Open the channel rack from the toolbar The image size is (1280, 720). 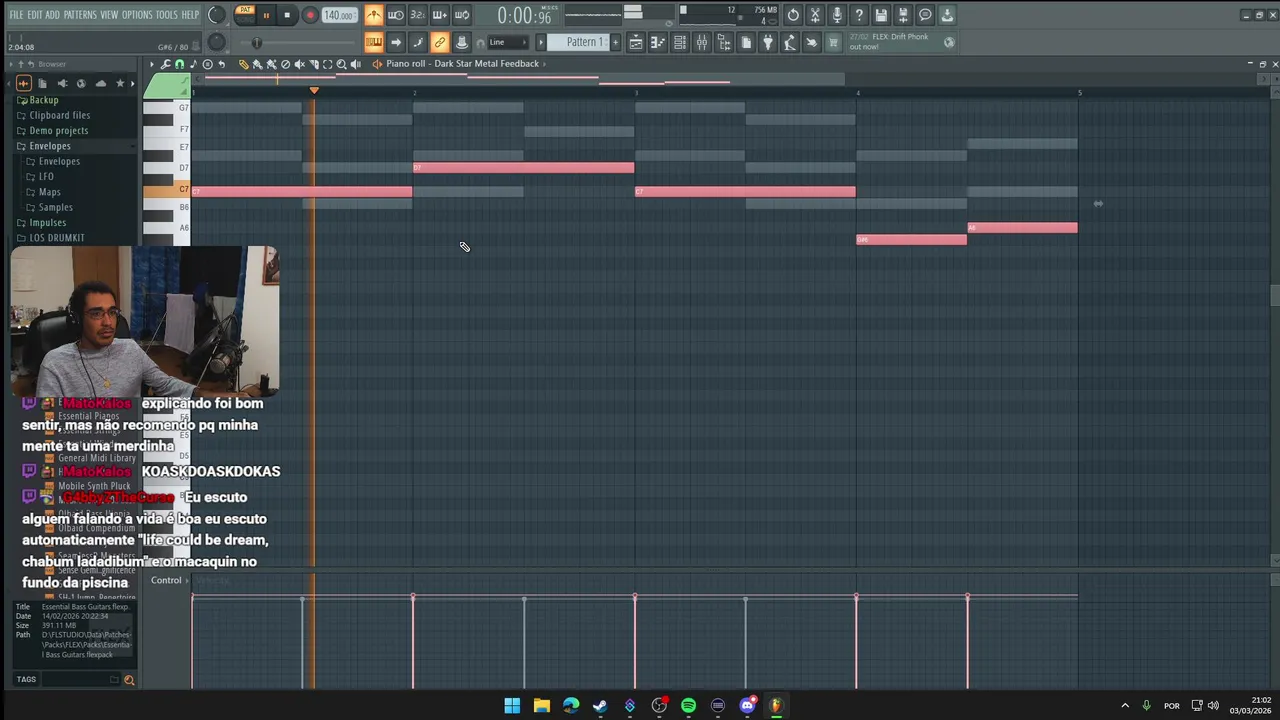click(680, 42)
